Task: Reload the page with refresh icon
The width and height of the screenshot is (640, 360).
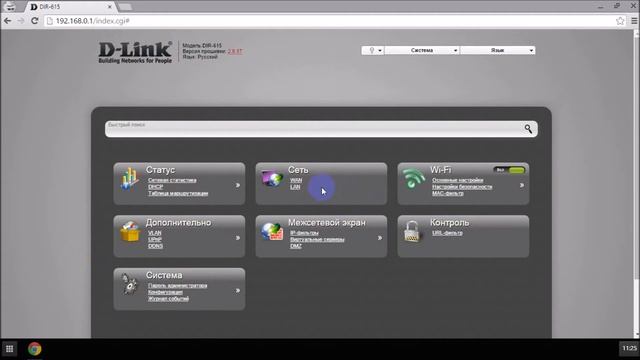Action: pyautogui.click(x=35, y=20)
